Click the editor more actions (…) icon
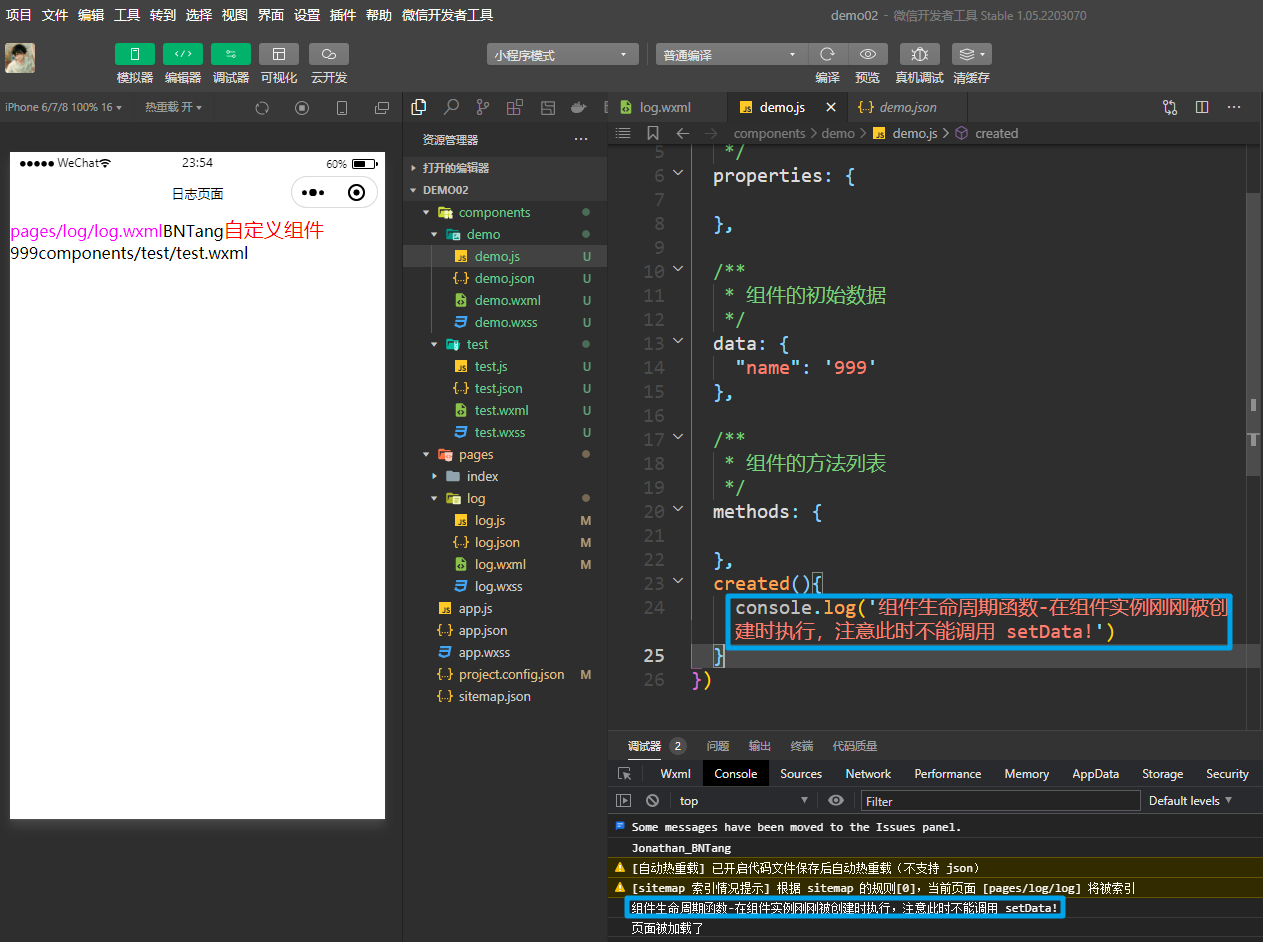Screen dimensions: 1263x942 1234,107
